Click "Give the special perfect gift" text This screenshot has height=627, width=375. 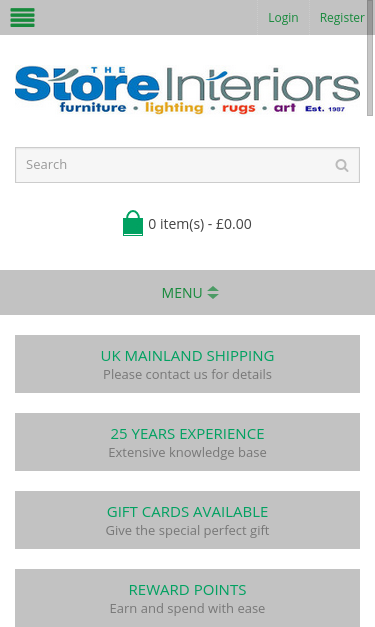(x=188, y=531)
